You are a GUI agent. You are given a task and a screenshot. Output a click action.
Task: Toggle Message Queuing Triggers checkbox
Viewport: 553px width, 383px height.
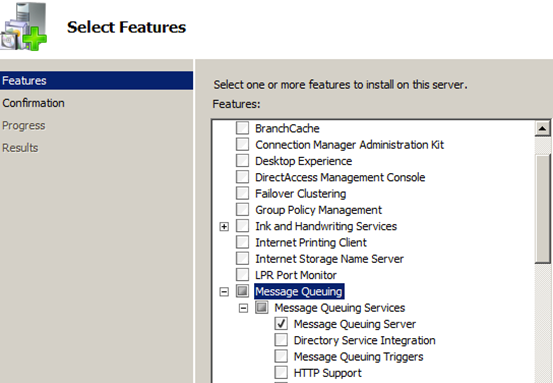(281, 356)
